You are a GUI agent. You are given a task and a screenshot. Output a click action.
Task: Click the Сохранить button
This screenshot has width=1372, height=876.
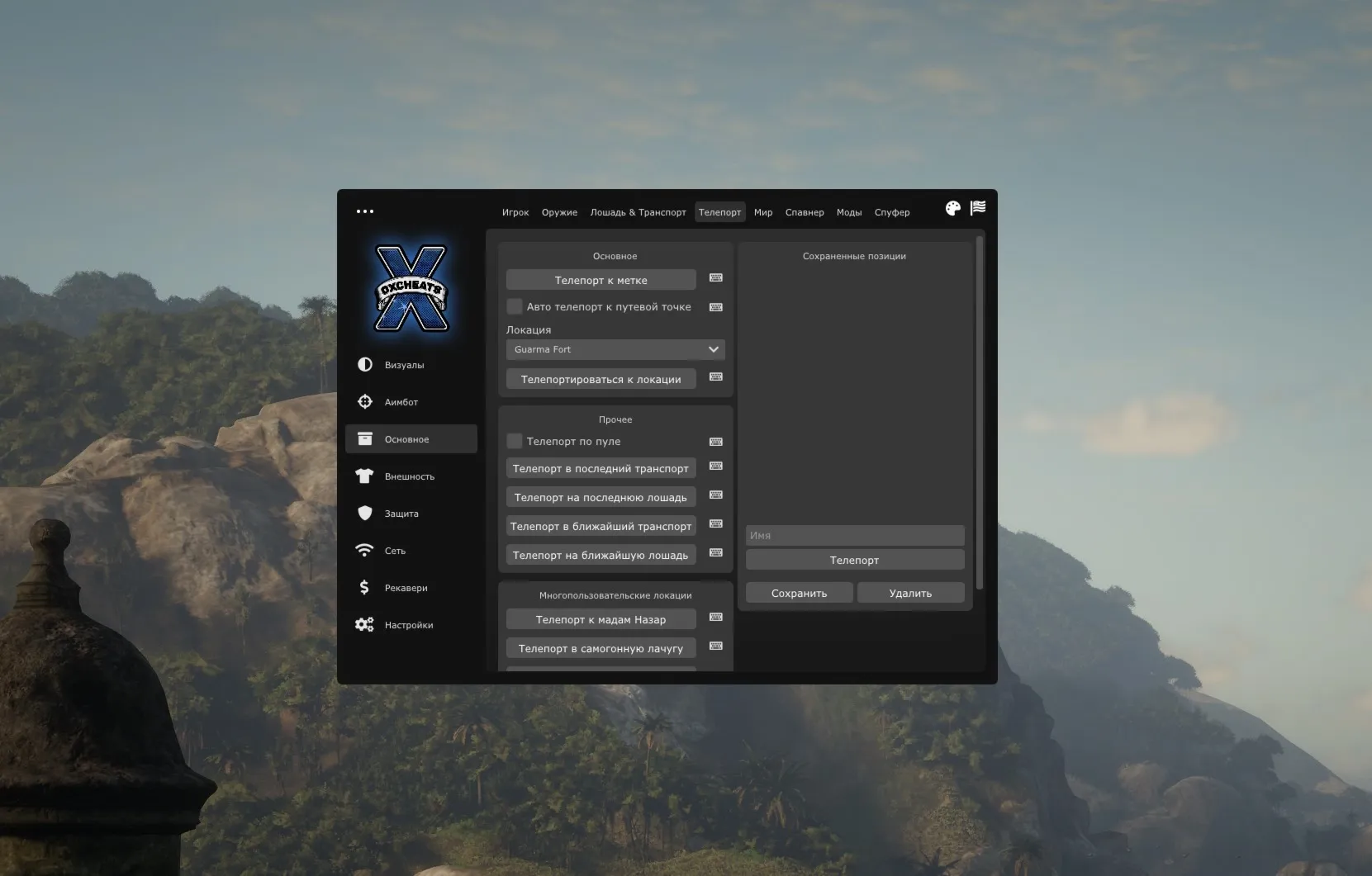pos(799,593)
